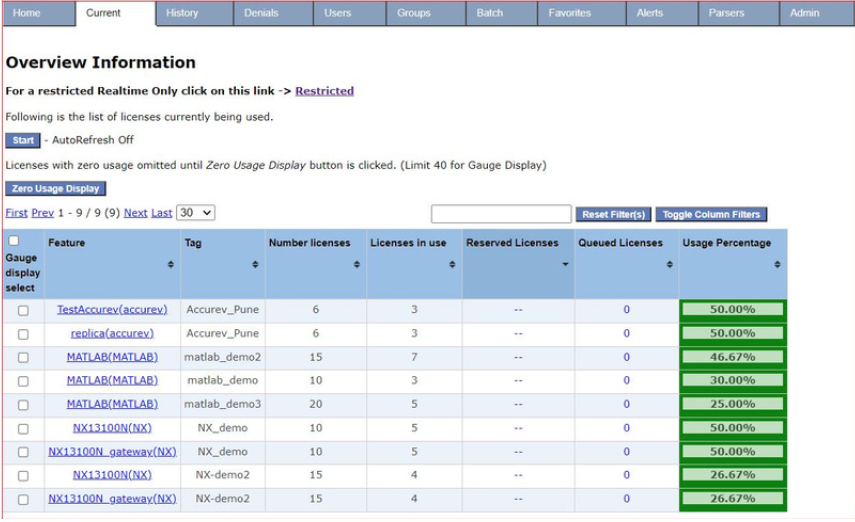Viewport: 855px width, 522px height.
Task: Sort by Number licenses column arrows
Action: click(x=357, y=265)
